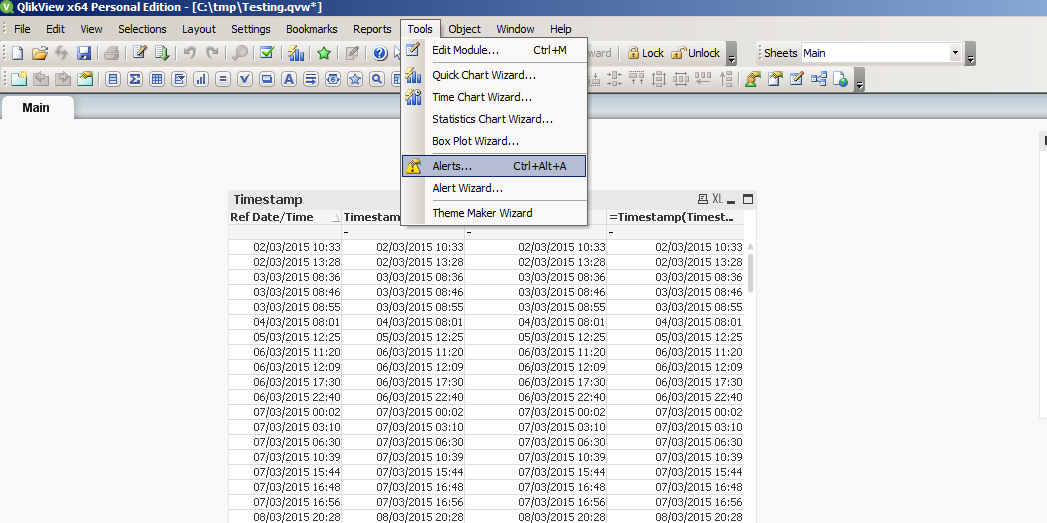The width and height of the screenshot is (1047, 523).
Task: Select Alerts in the Tools menu
Action: coord(494,166)
